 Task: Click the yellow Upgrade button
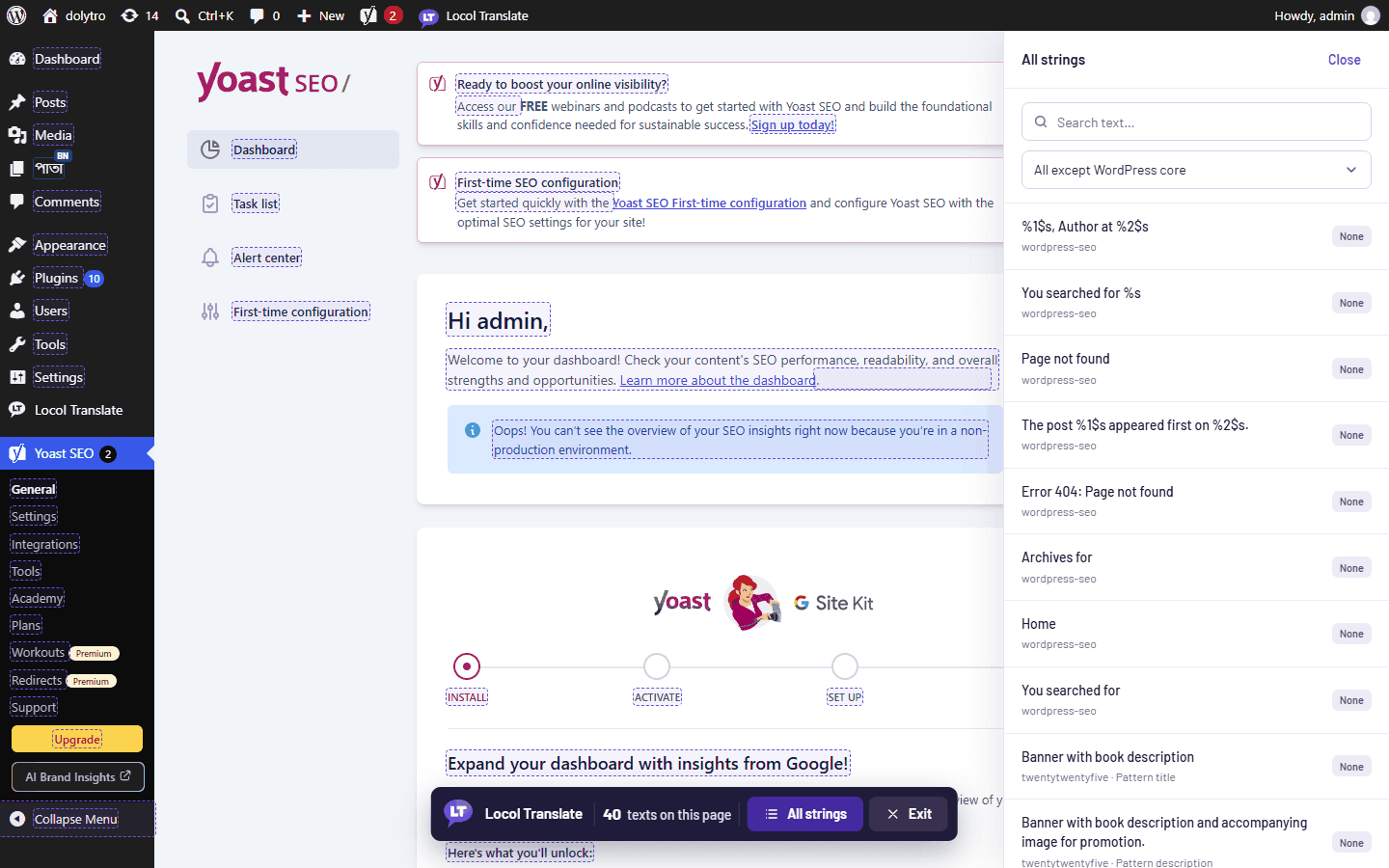point(77,739)
